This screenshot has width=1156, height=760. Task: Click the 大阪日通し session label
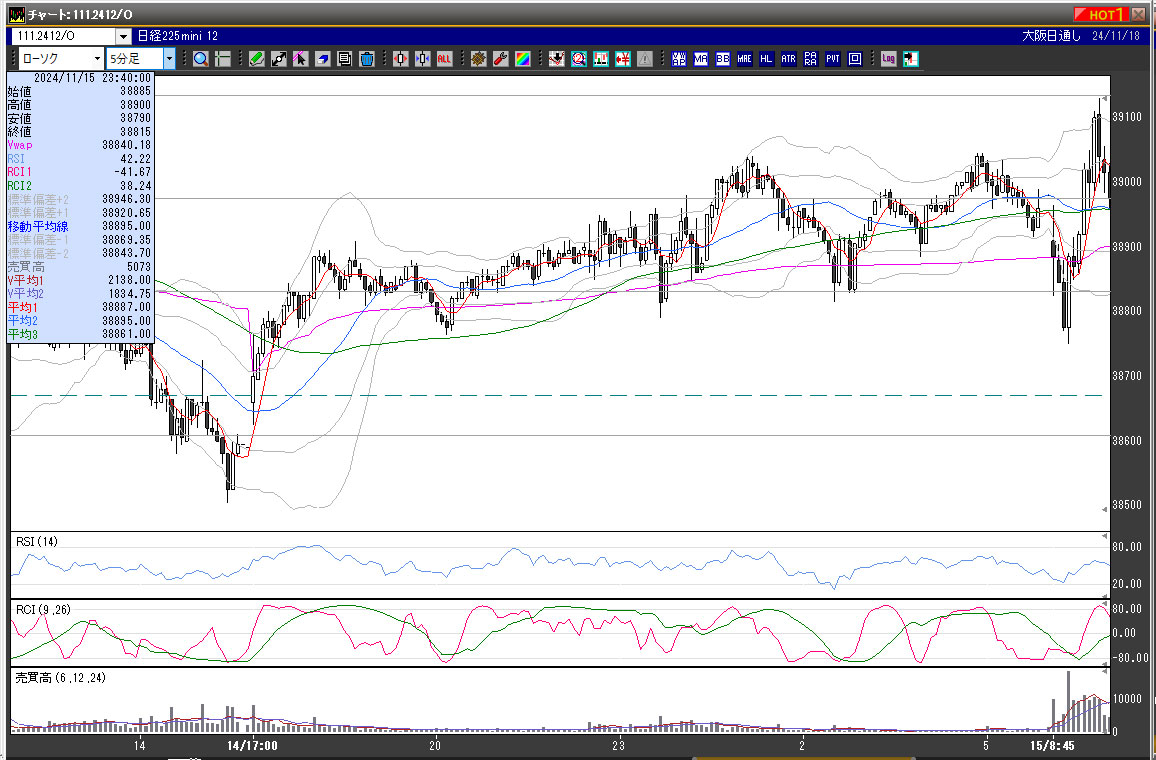tap(1051, 36)
